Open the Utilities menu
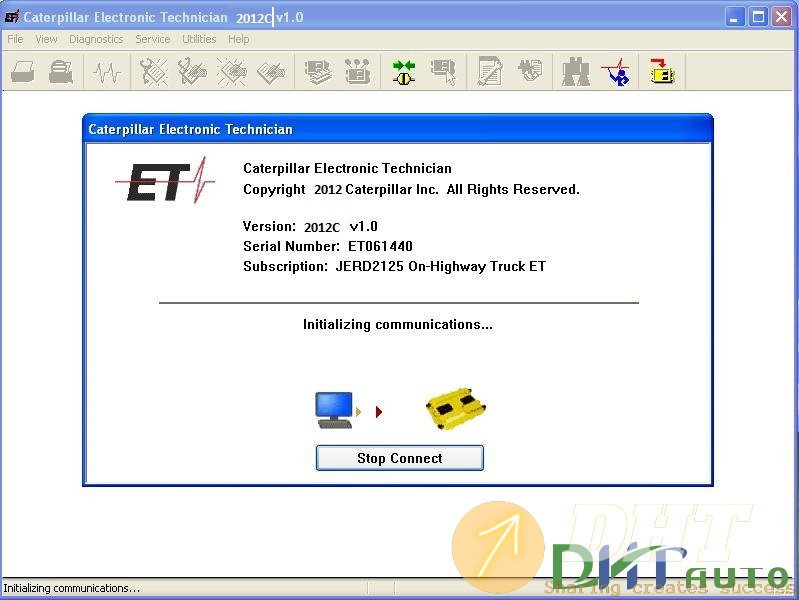The width and height of the screenshot is (799, 600). pyautogui.click(x=199, y=39)
